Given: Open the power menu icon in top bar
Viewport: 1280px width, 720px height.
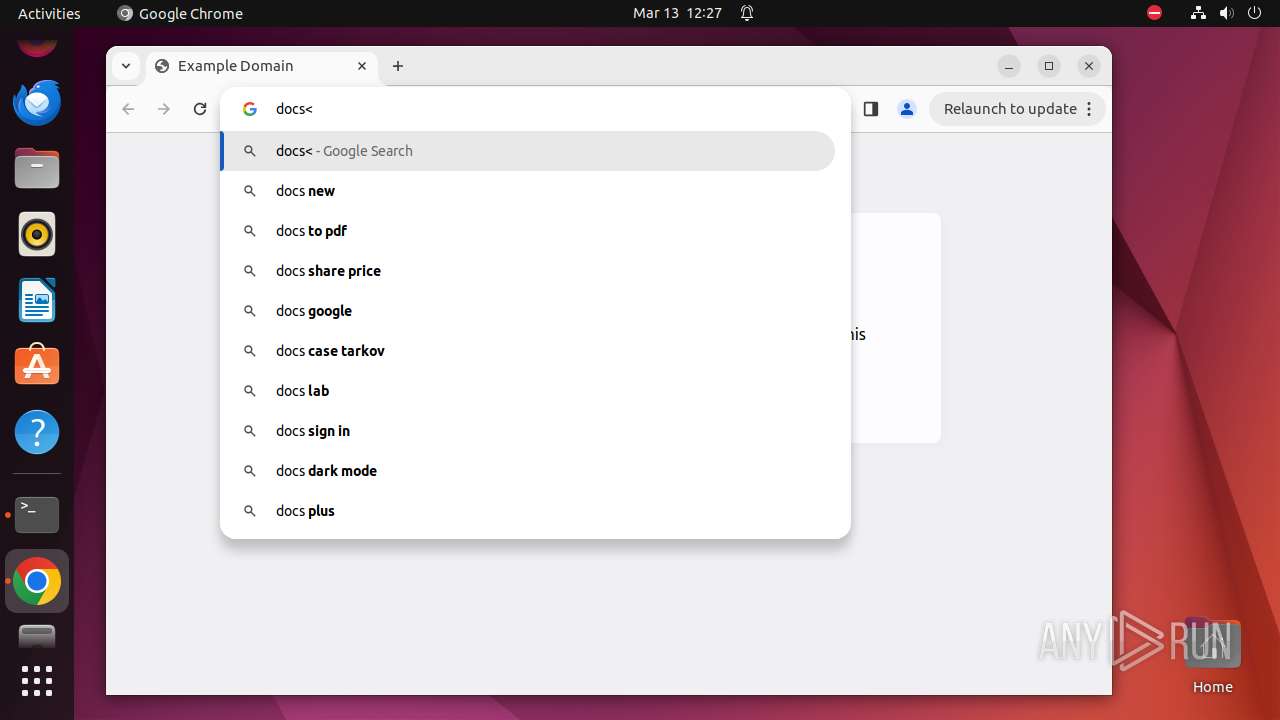Looking at the screenshot, I should click(1254, 13).
